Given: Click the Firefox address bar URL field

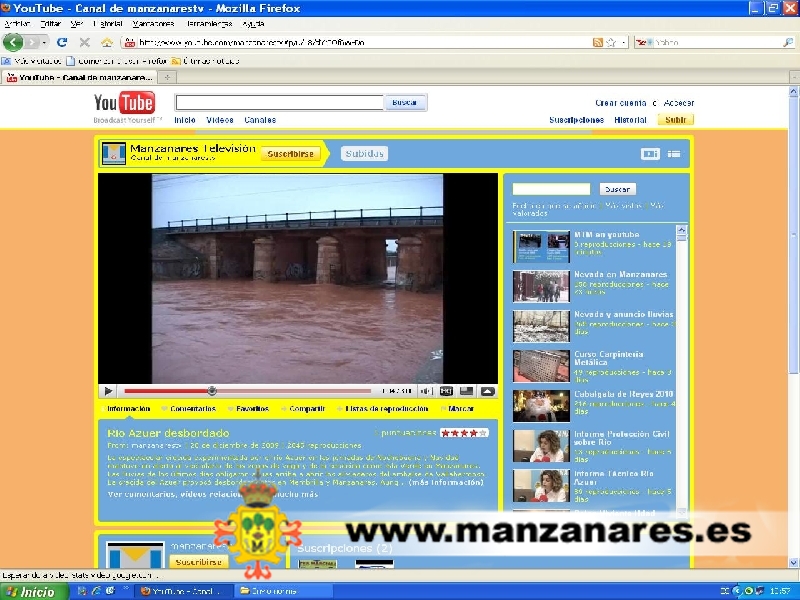Looking at the screenshot, I should (357, 42).
